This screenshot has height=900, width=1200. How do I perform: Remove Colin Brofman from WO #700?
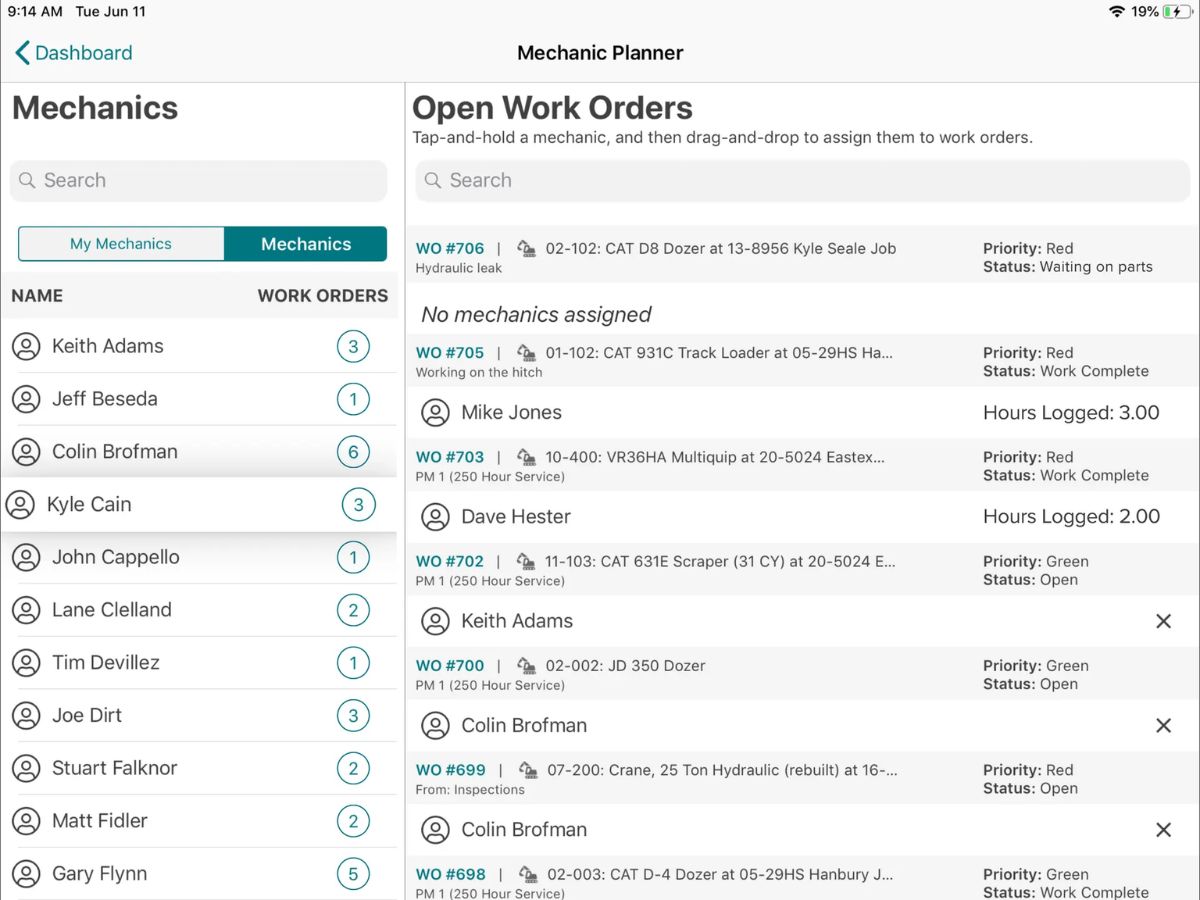tap(1163, 726)
